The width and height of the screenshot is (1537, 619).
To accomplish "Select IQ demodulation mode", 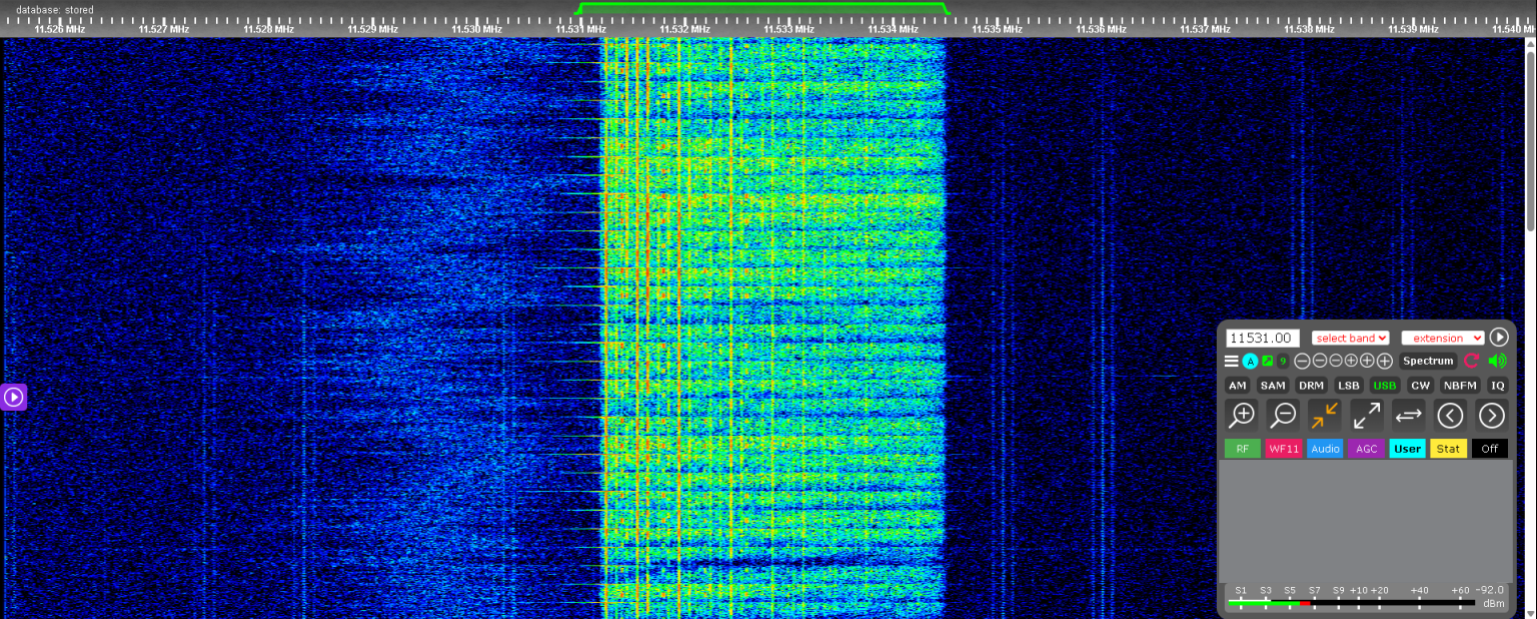I will [x=1497, y=385].
